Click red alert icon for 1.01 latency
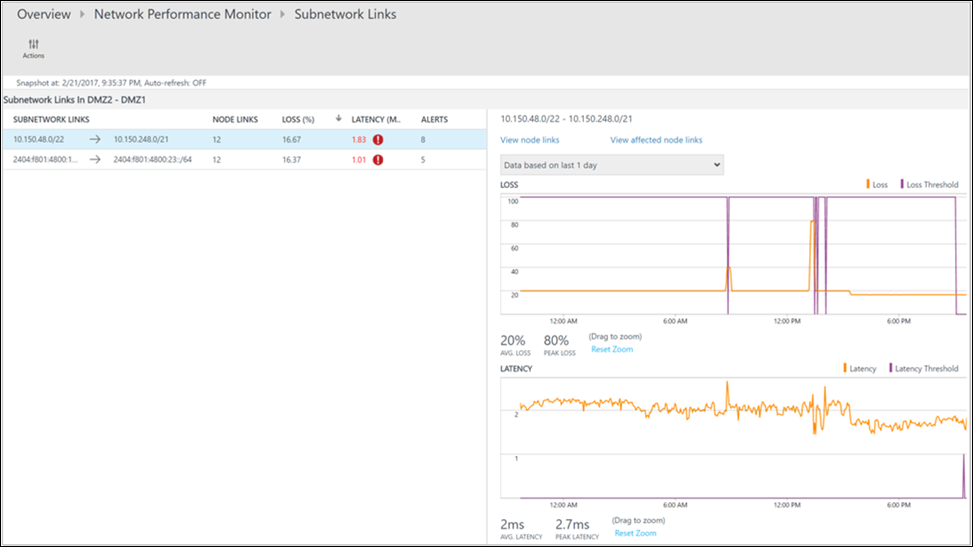This screenshot has width=973, height=547. [378, 158]
